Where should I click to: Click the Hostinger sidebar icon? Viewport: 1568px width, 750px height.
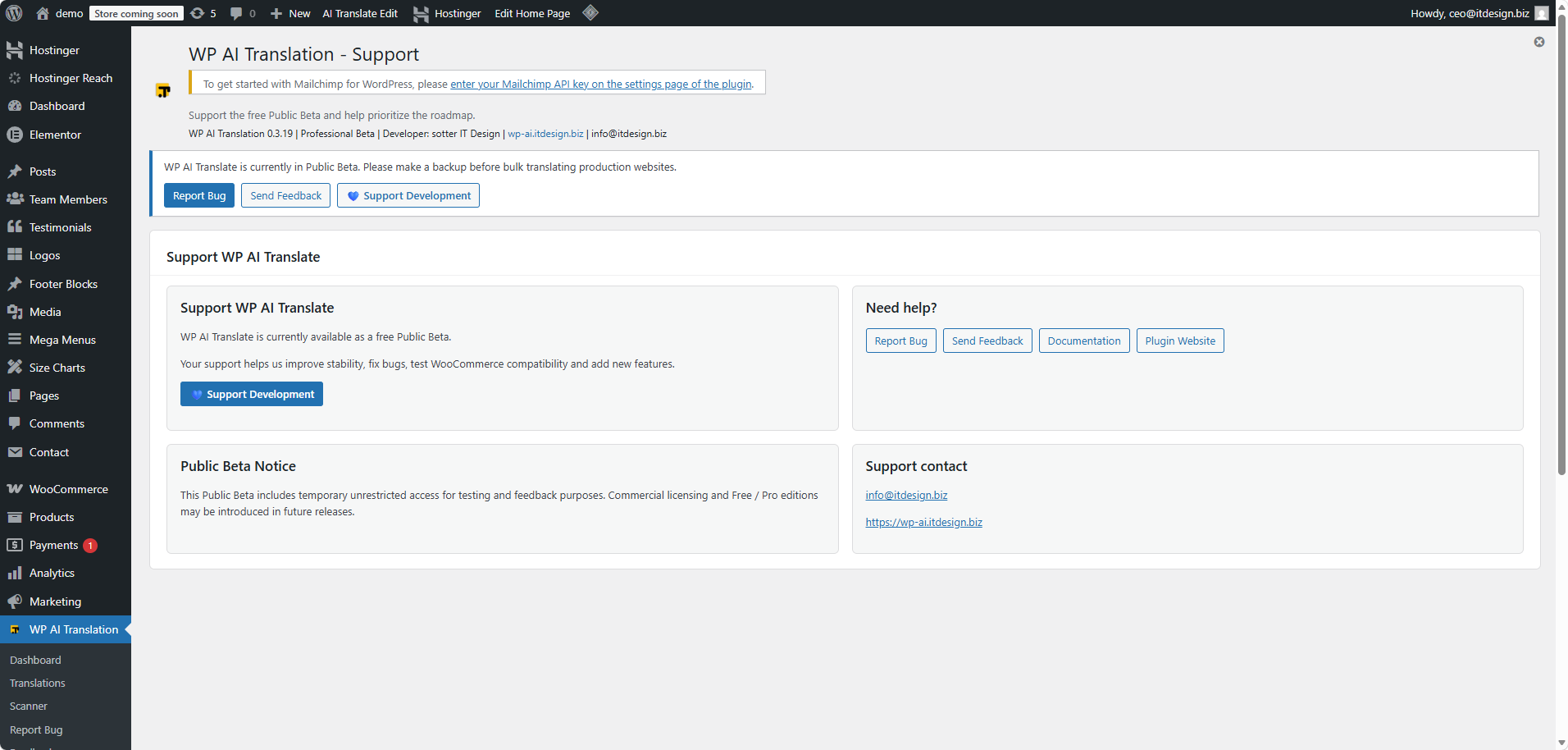pos(15,50)
